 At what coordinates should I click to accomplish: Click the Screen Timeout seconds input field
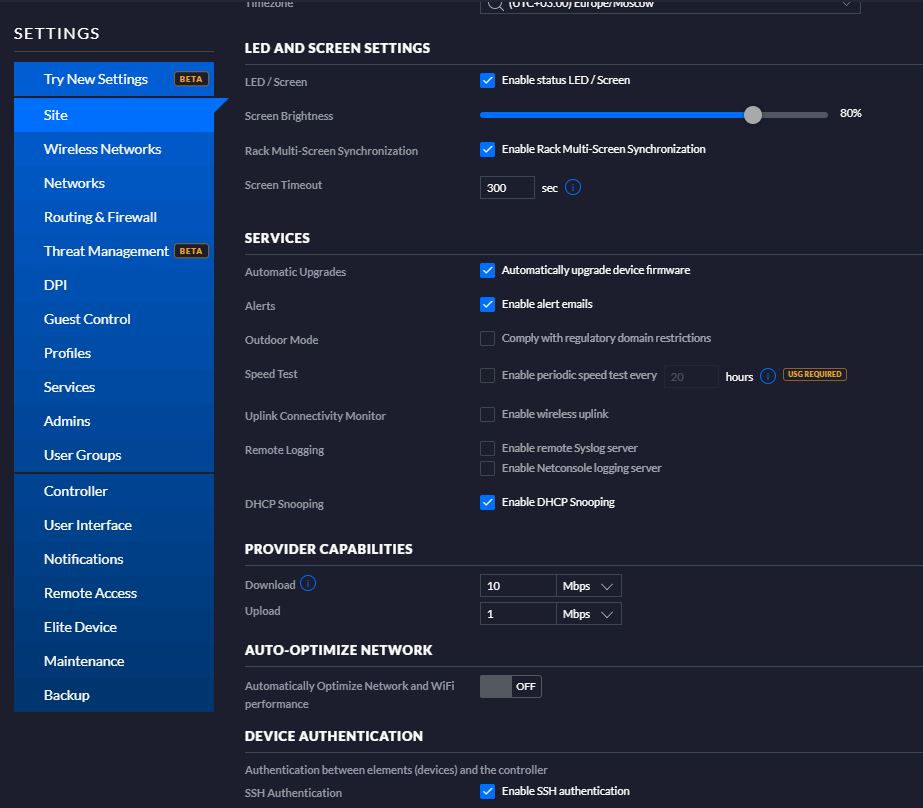pos(507,188)
